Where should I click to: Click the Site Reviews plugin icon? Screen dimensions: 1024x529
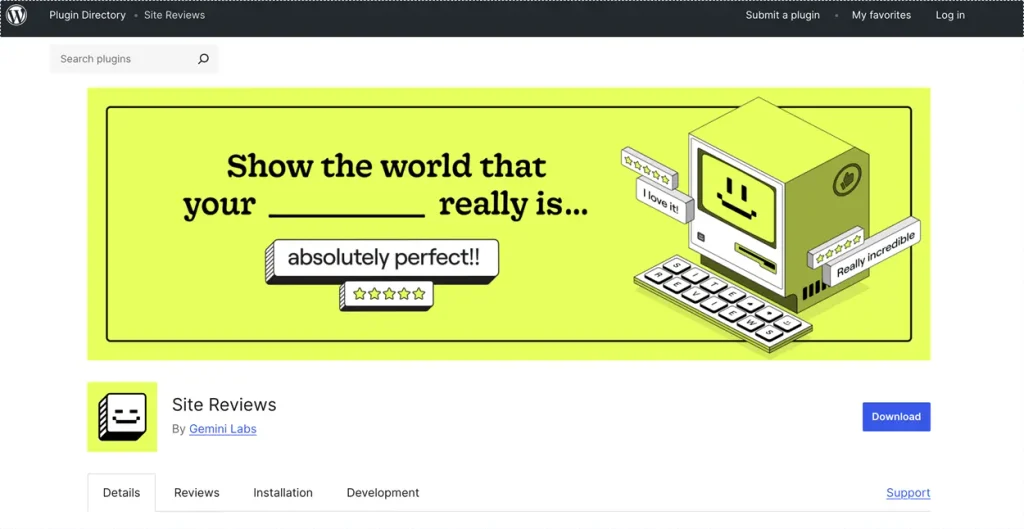122,417
